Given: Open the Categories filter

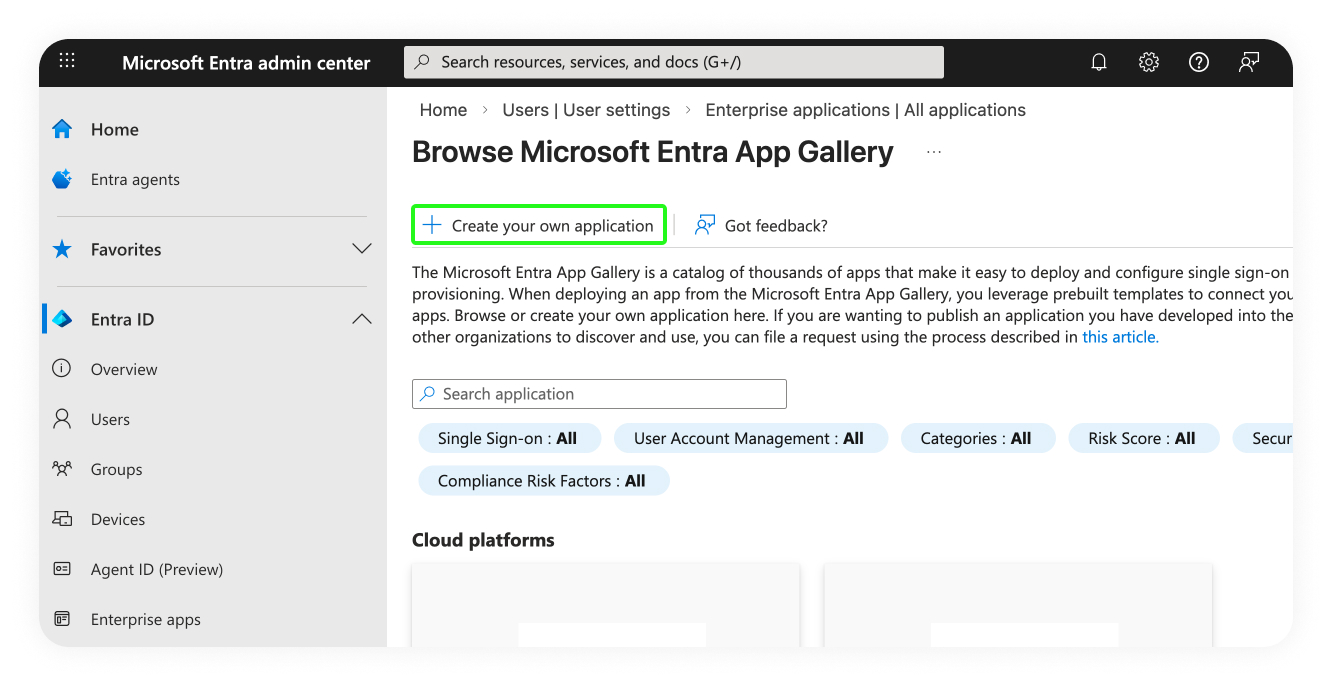Looking at the screenshot, I should pyautogui.click(x=975, y=438).
